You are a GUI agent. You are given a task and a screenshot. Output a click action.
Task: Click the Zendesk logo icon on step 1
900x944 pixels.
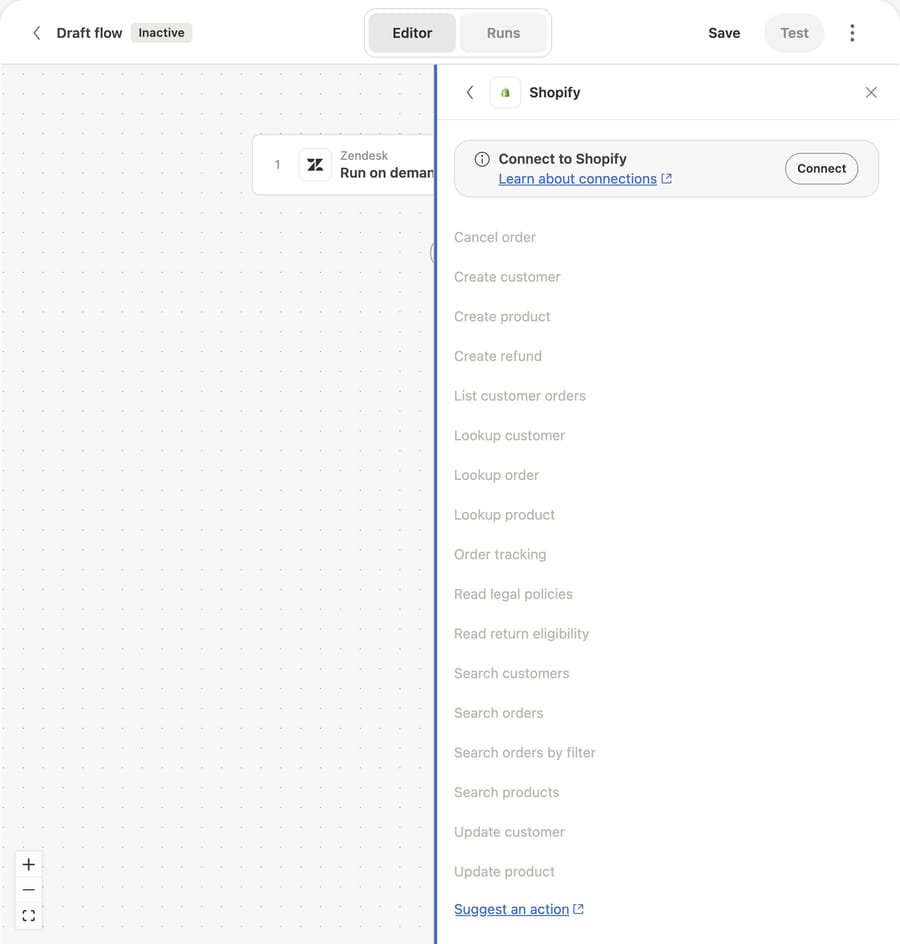[315, 164]
